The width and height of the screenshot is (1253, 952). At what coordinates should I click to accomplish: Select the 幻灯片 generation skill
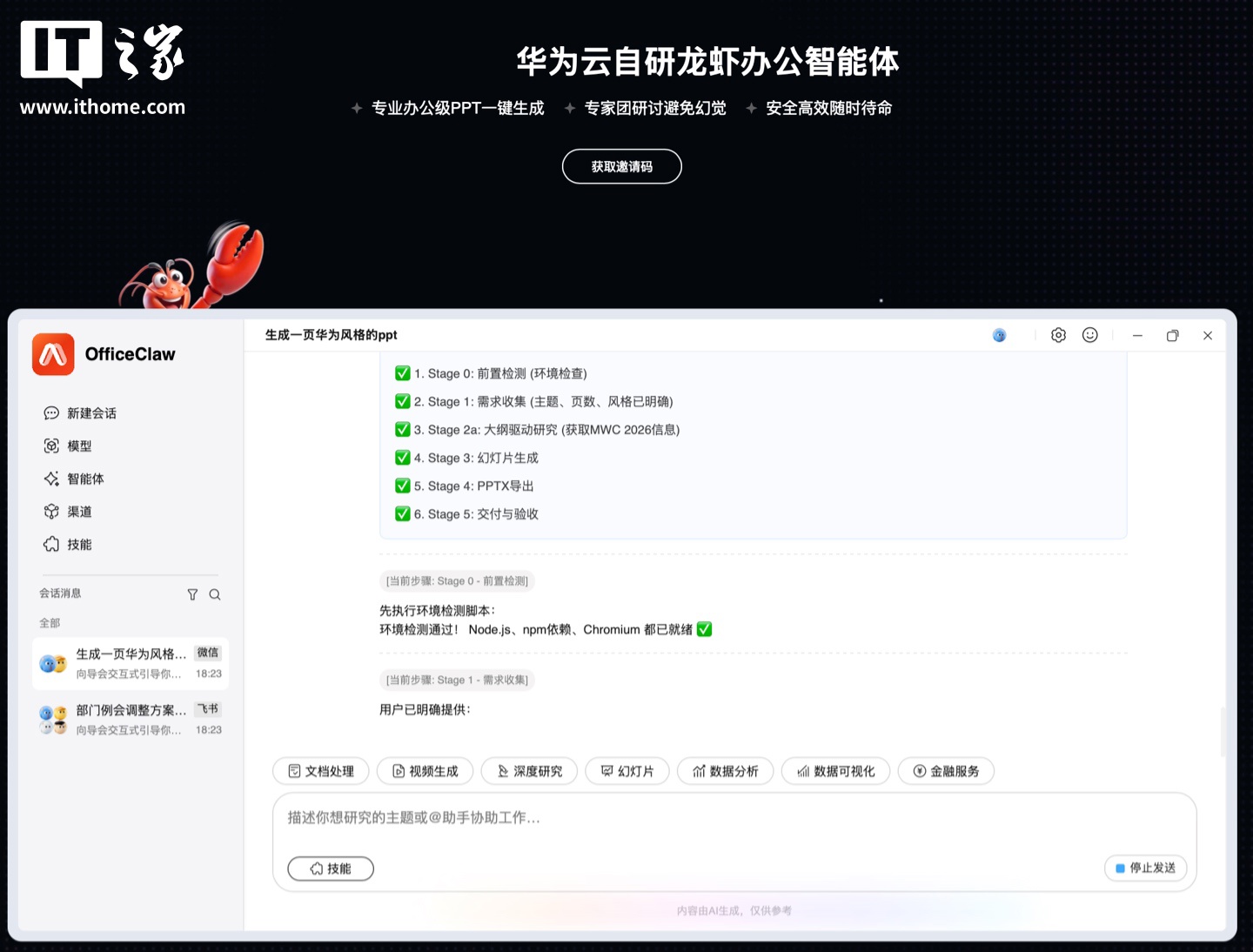(627, 771)
